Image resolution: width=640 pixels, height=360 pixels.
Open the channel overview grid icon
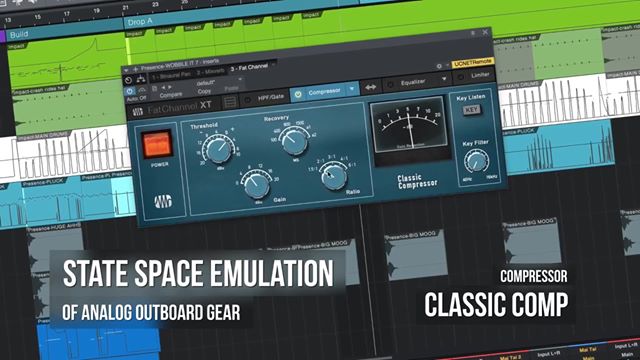coord(230,102)
